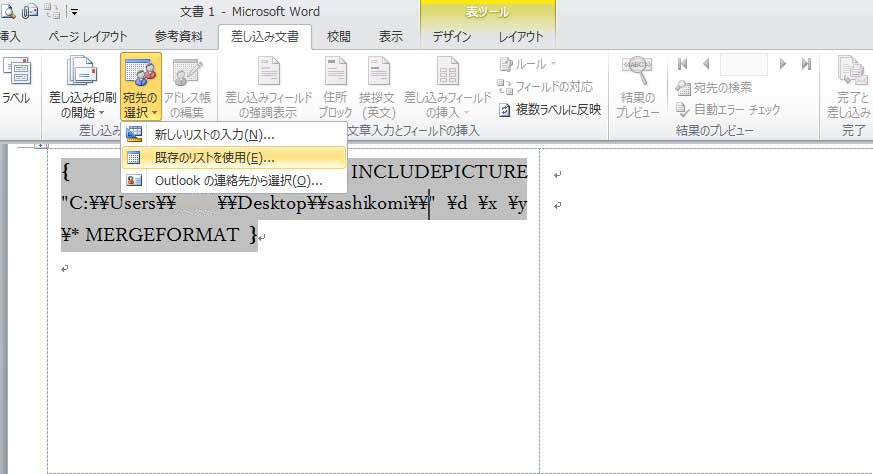The image size is (873, 474).
Task: Choose Outlook の連絡先から選択 option
Action: pyautogui.click(x=238, y=180)
